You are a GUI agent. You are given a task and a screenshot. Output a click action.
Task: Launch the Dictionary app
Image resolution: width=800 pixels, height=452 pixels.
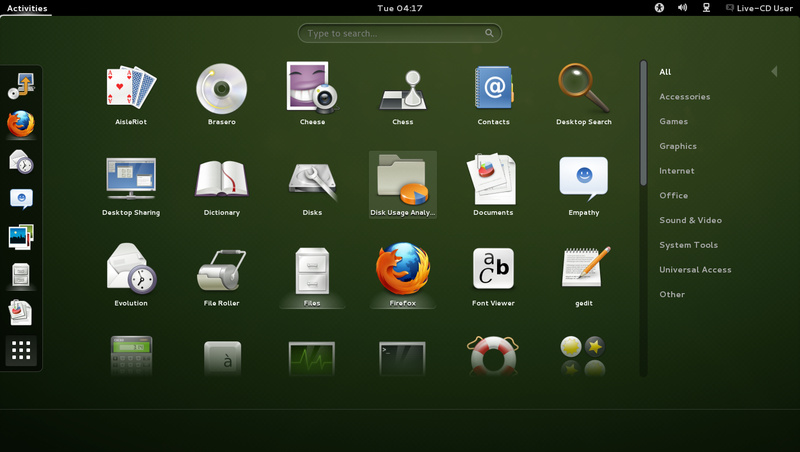click(x=221, y=186)
